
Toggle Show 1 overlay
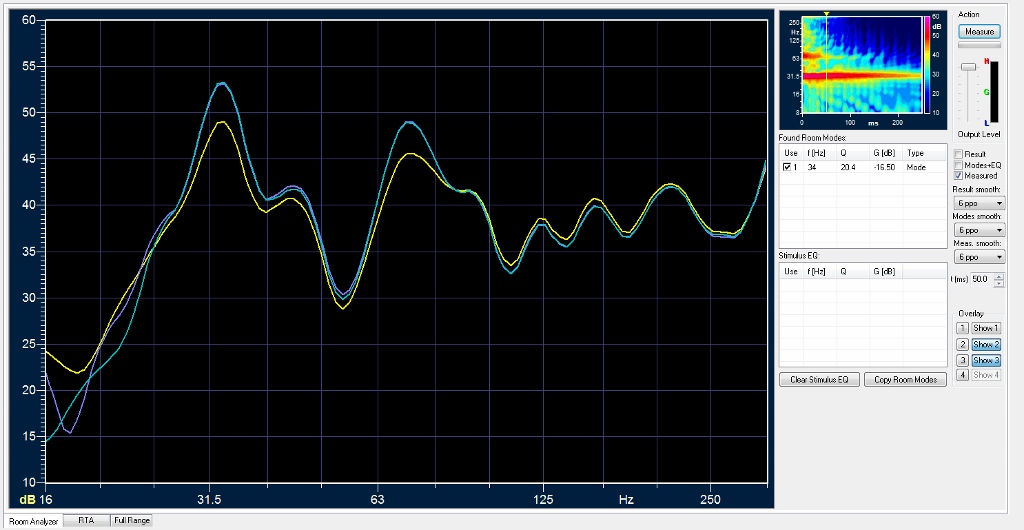click(x=985, y=328)
